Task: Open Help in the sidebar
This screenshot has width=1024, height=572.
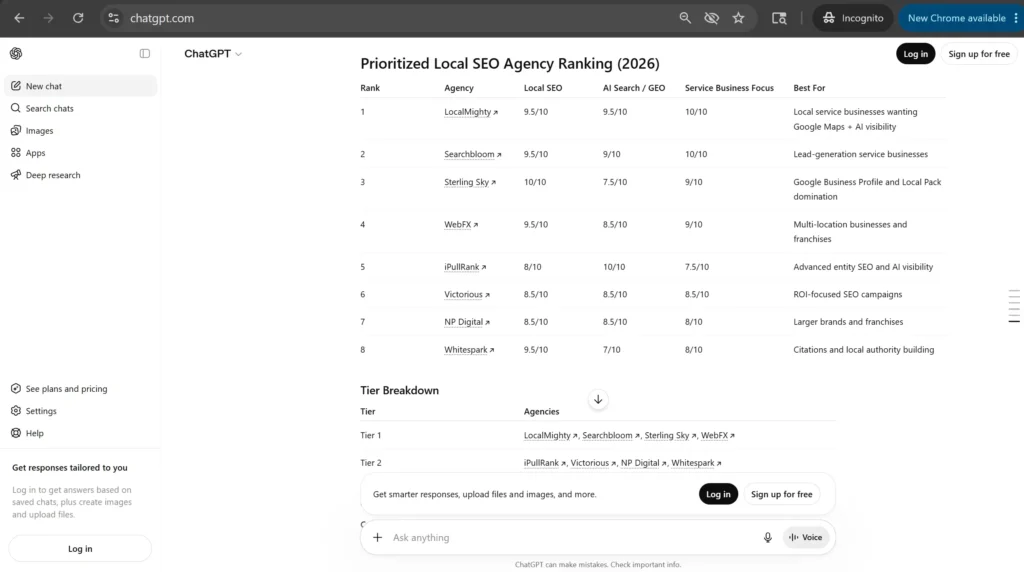Action: pyautogui.click(x=81, y=433)
